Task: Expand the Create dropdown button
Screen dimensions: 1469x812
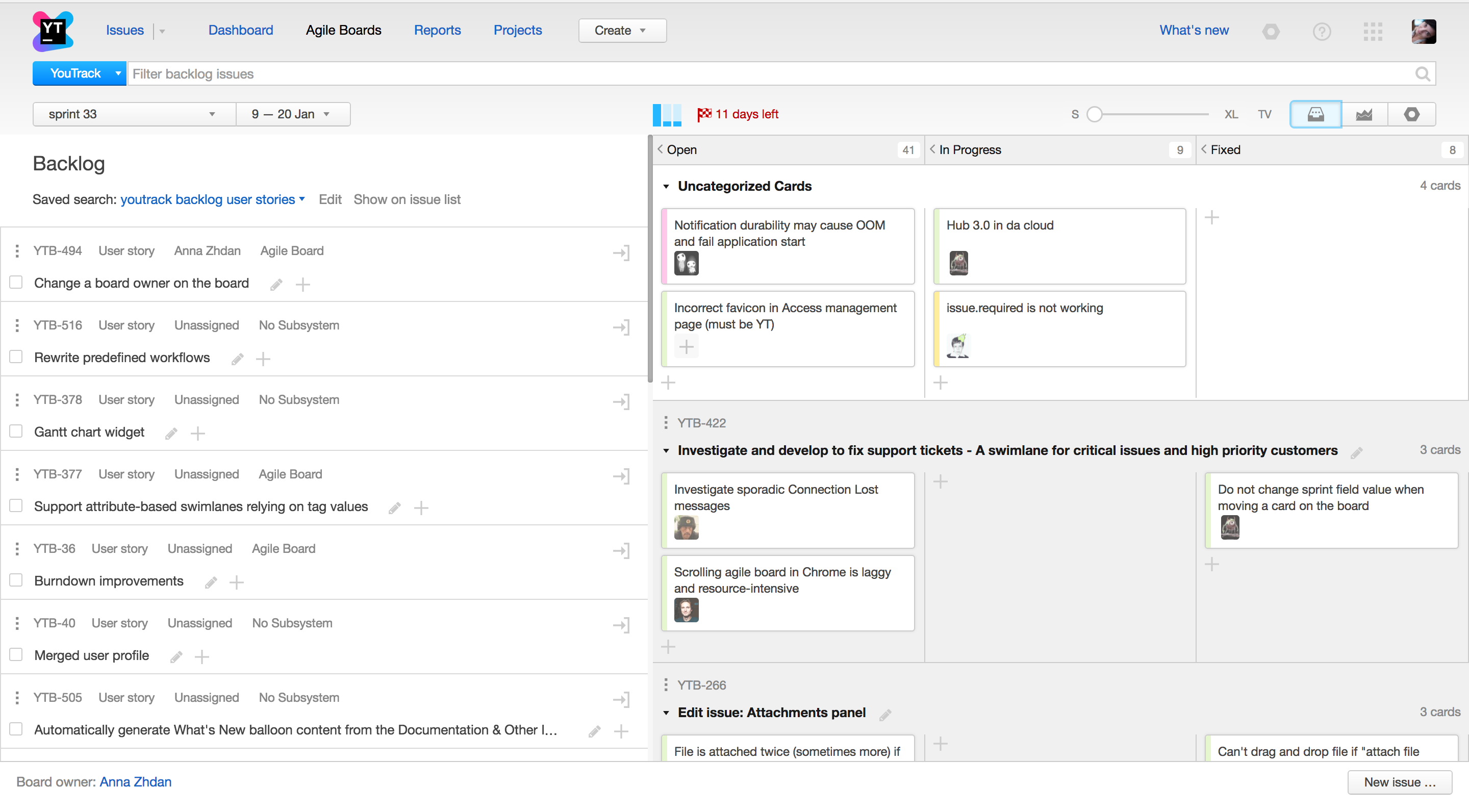Action: 622,31
